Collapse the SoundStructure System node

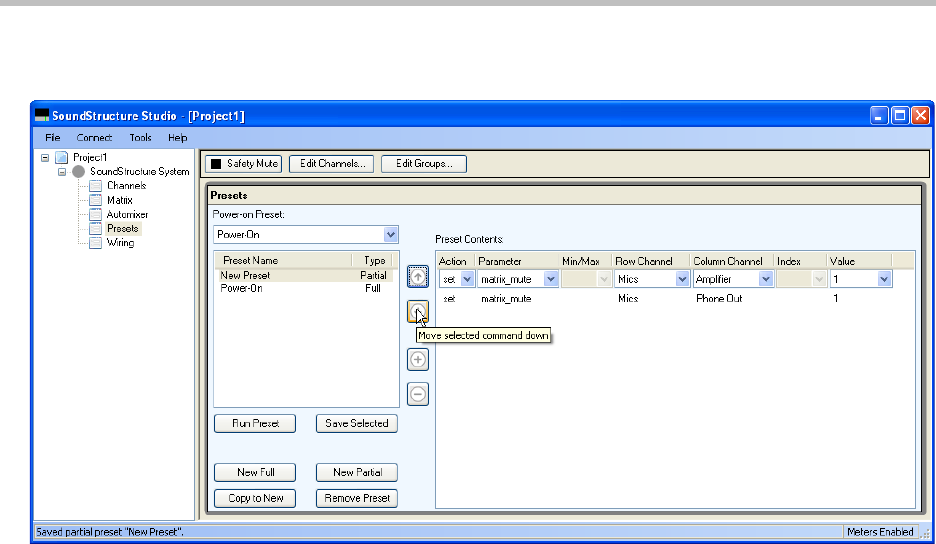point(61,172)
